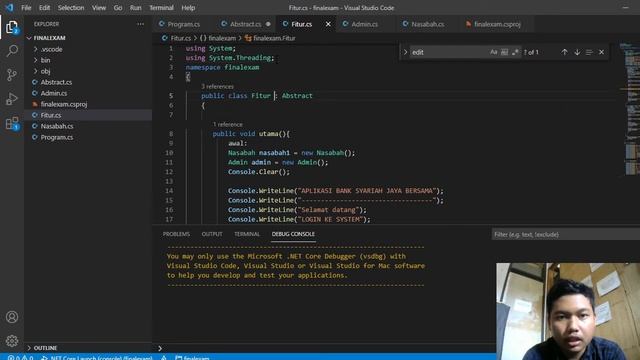Expand the obj folder

pyautogui.click(x=45, y=71)
